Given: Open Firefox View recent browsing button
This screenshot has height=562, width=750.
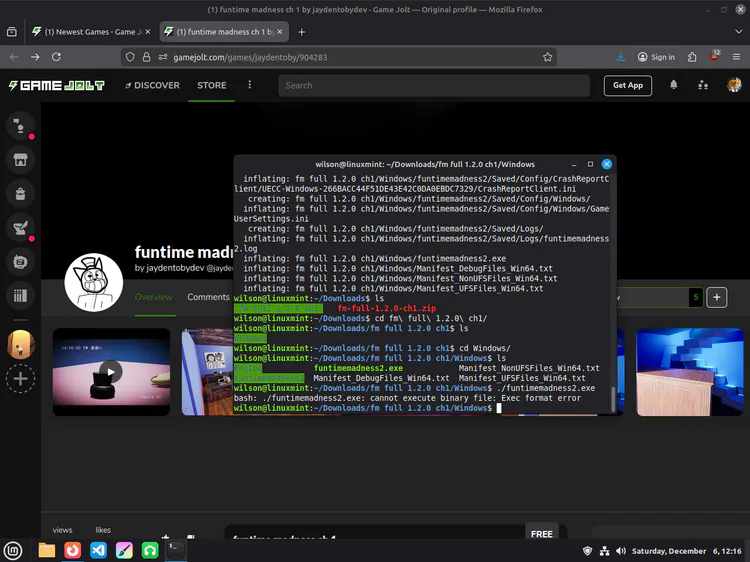Looking at the screenshot, I should point(12,32).
